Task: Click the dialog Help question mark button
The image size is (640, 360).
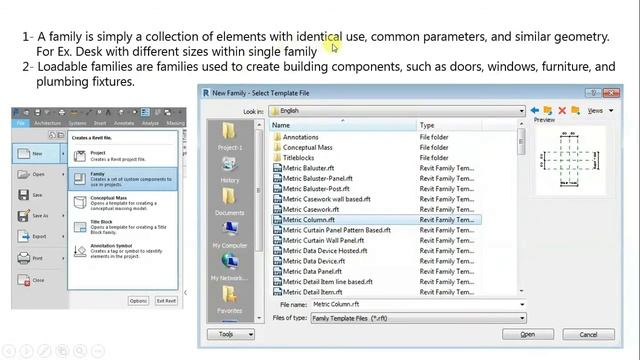Action: coord(593,93)
